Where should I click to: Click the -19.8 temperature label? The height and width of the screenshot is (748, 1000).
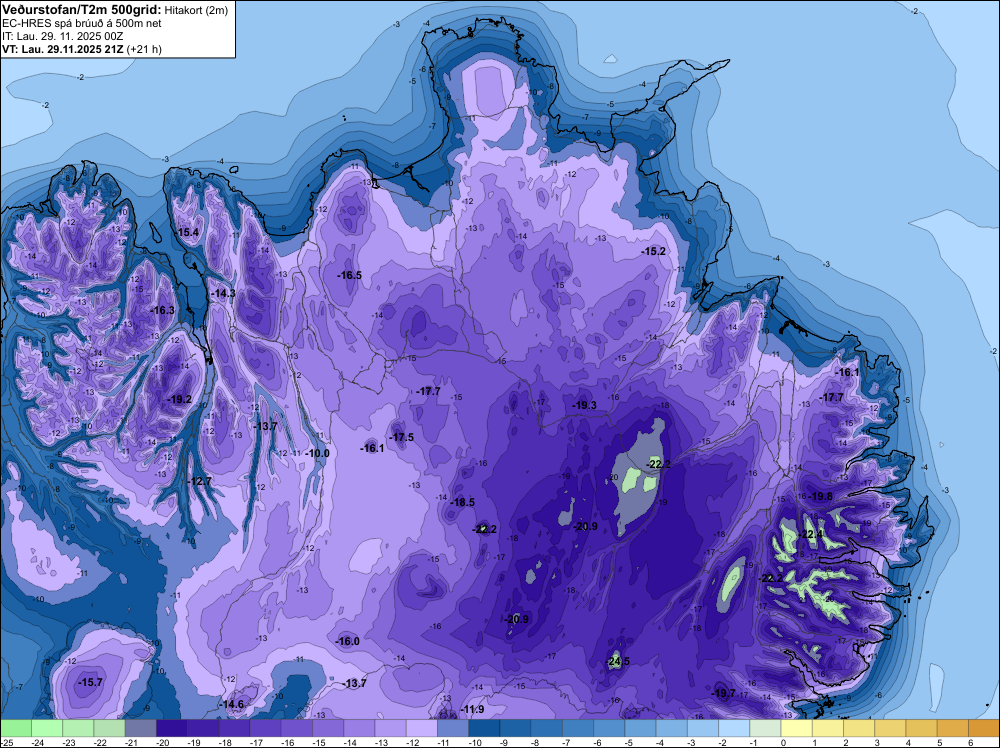point(820,496)
